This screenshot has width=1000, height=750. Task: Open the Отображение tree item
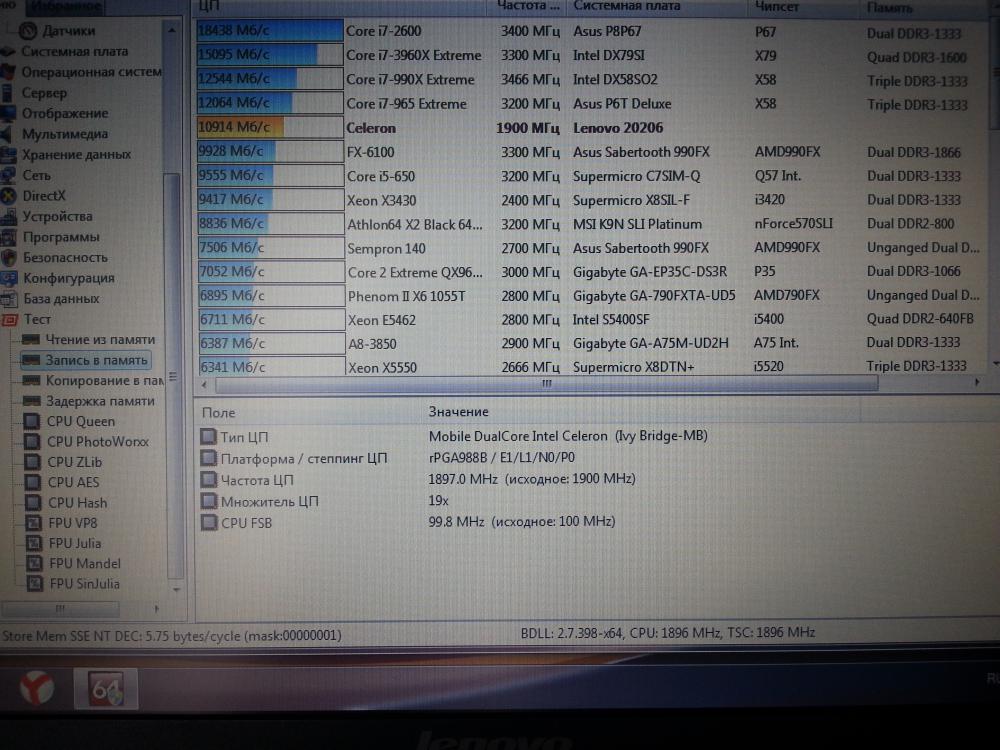coord(65,113)
